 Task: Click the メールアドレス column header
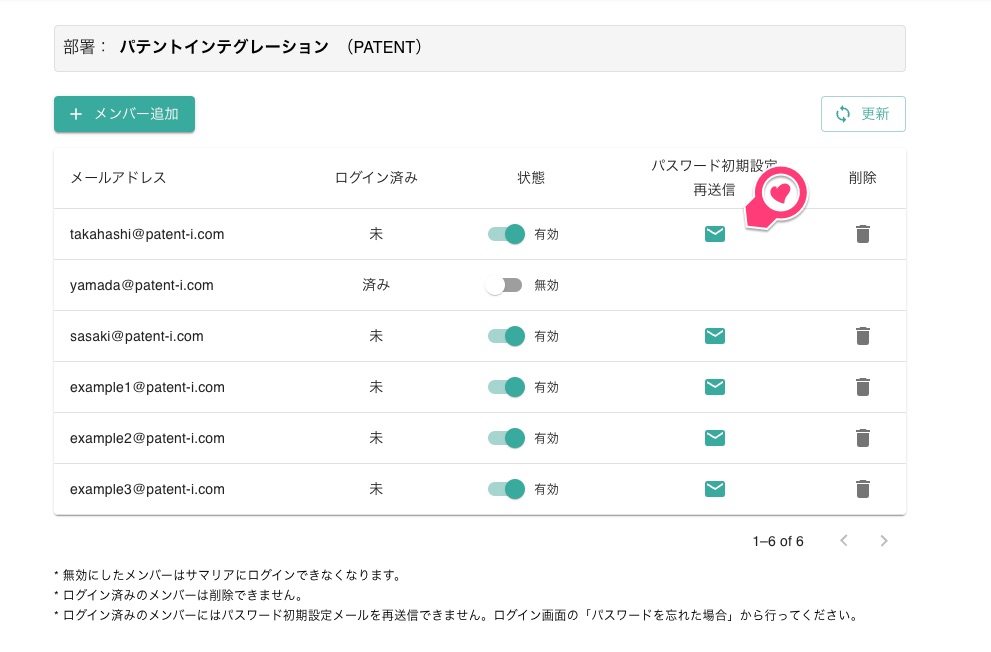click(x=118, y=178)
